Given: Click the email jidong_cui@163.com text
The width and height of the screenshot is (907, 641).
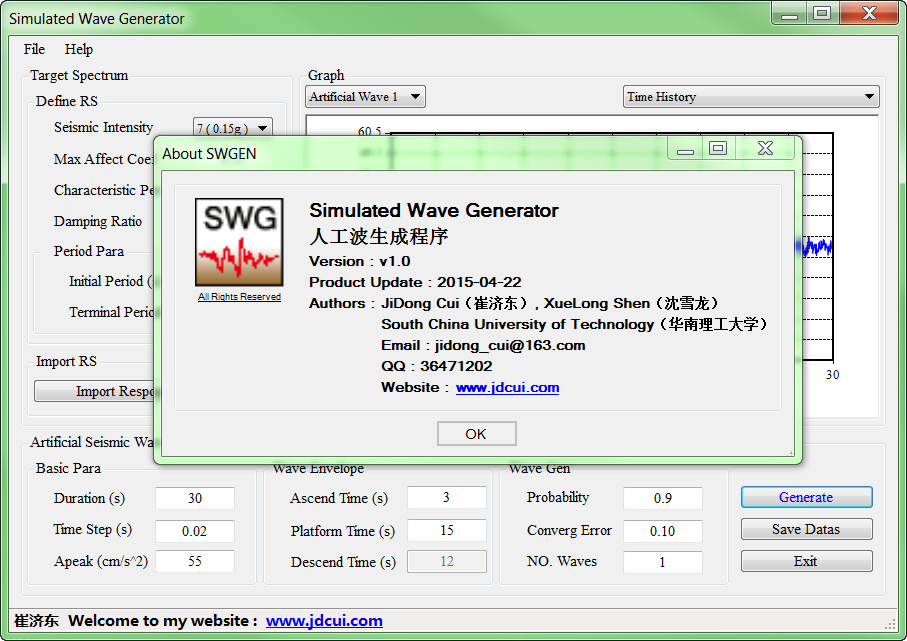Looking at the screenshot, I should (510, 345).
